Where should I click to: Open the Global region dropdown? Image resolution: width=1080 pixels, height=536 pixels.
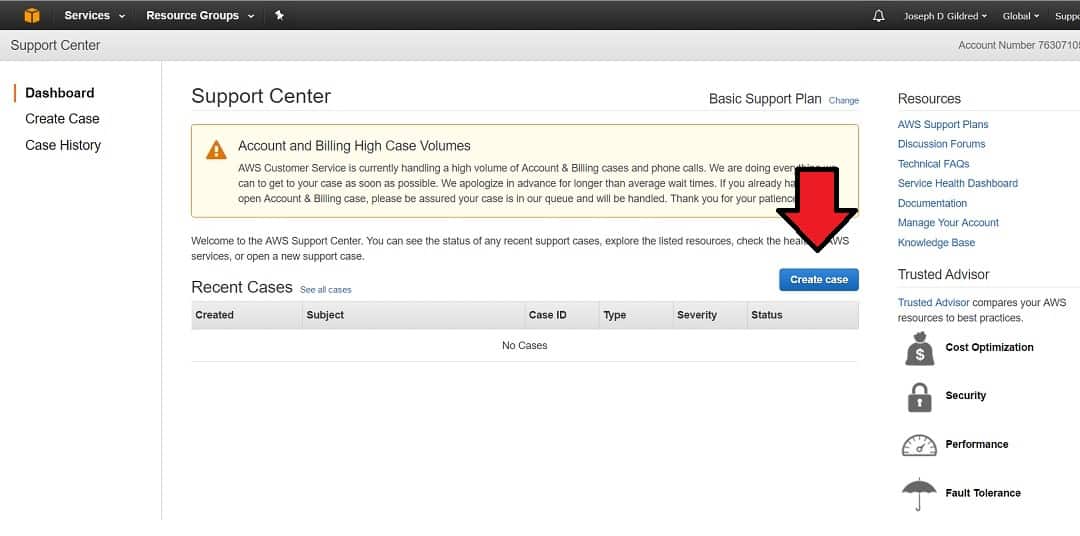pyautogui.click(x=1021, y=16)
